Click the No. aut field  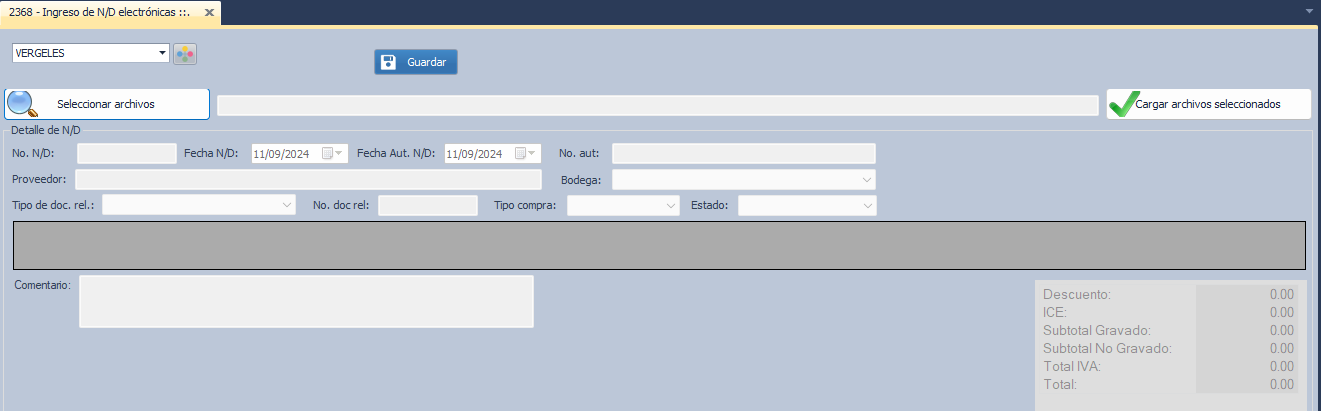743,153
